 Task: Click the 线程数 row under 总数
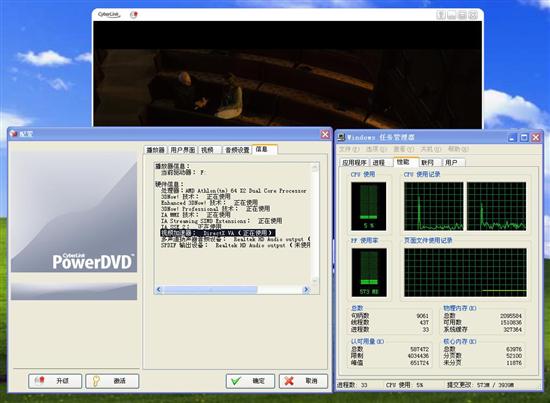390,322
